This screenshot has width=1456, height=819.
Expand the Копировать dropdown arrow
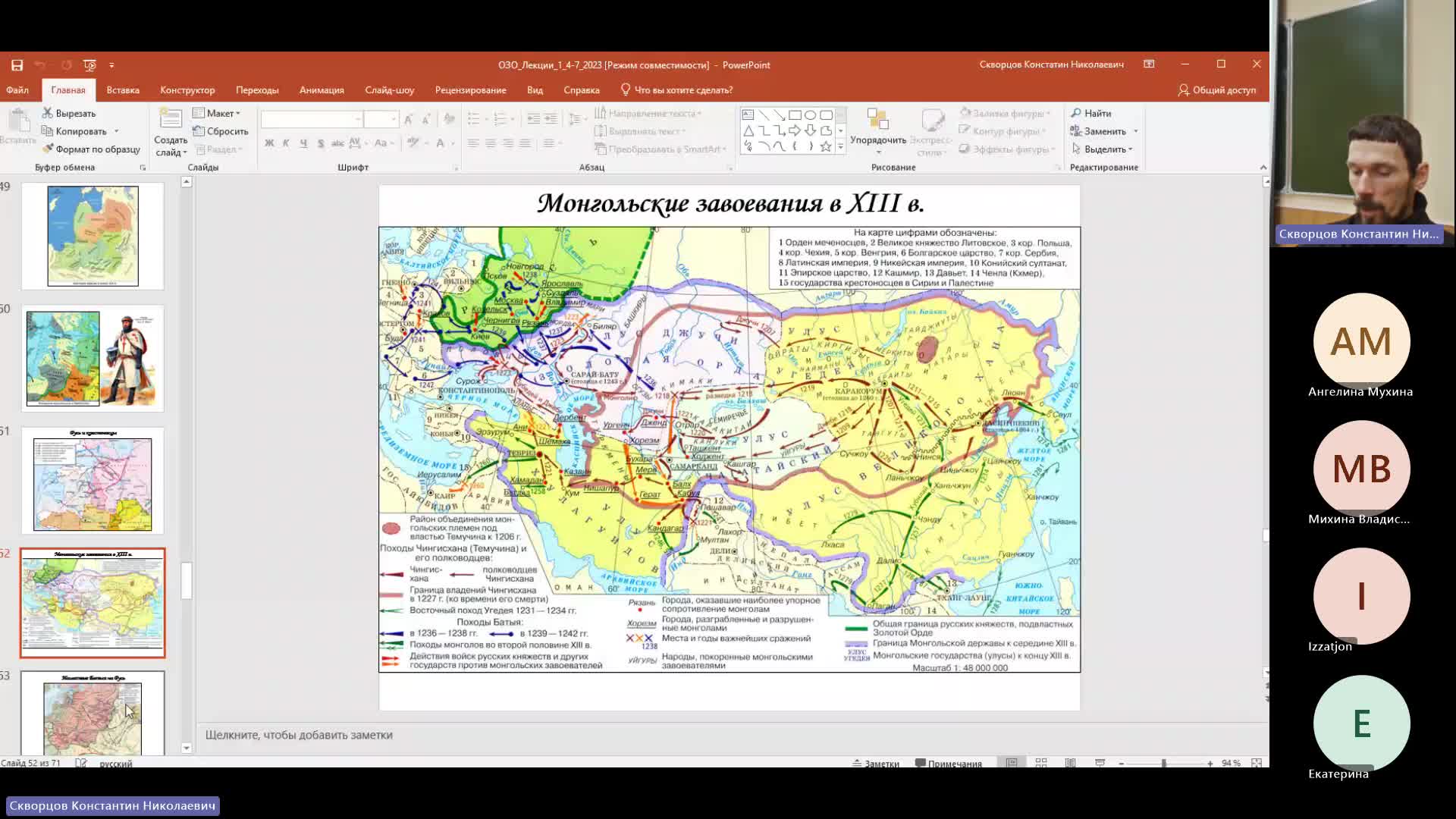(x=116, y=131)
